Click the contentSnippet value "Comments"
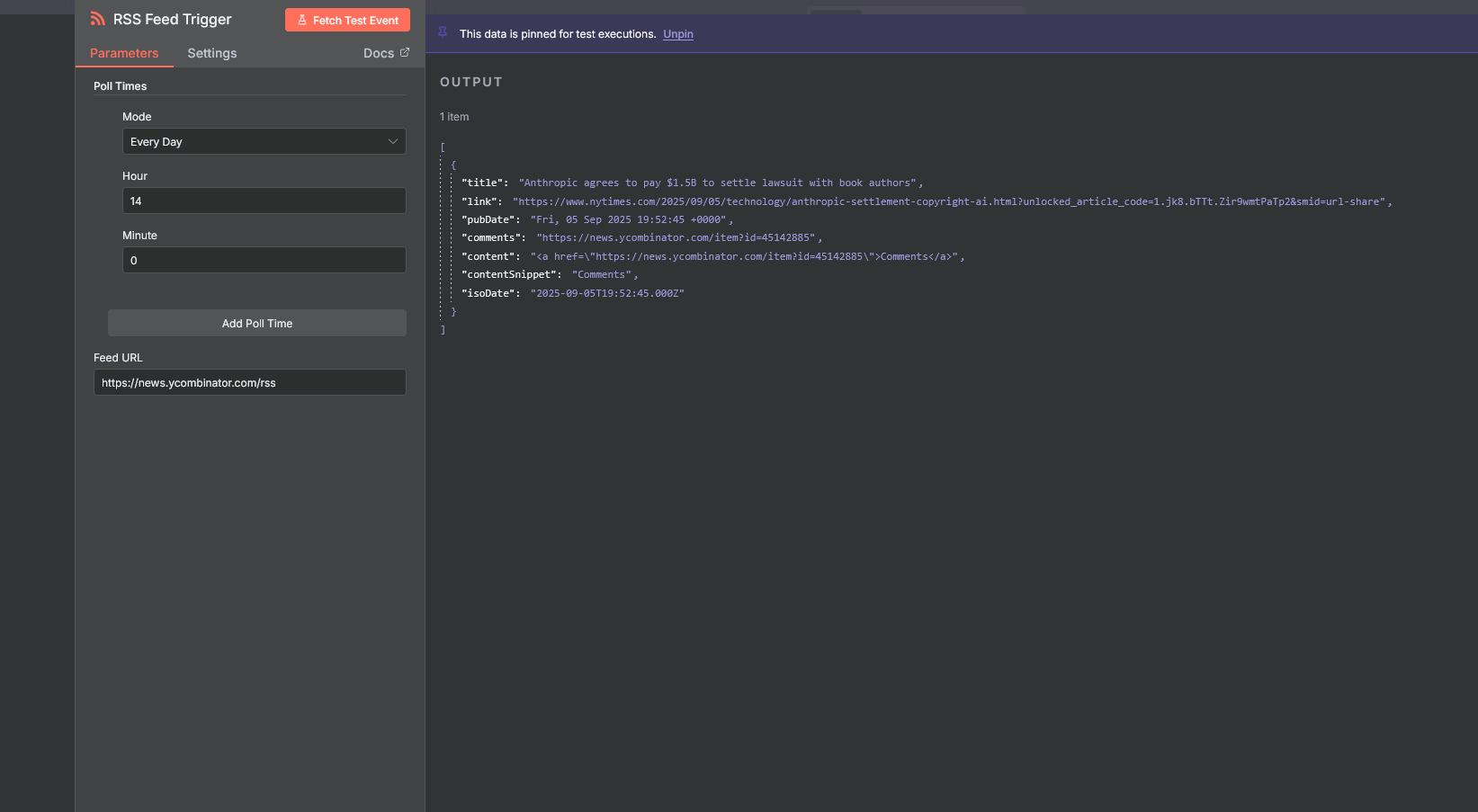The image size is (1478, 812). tap(602, 274)
